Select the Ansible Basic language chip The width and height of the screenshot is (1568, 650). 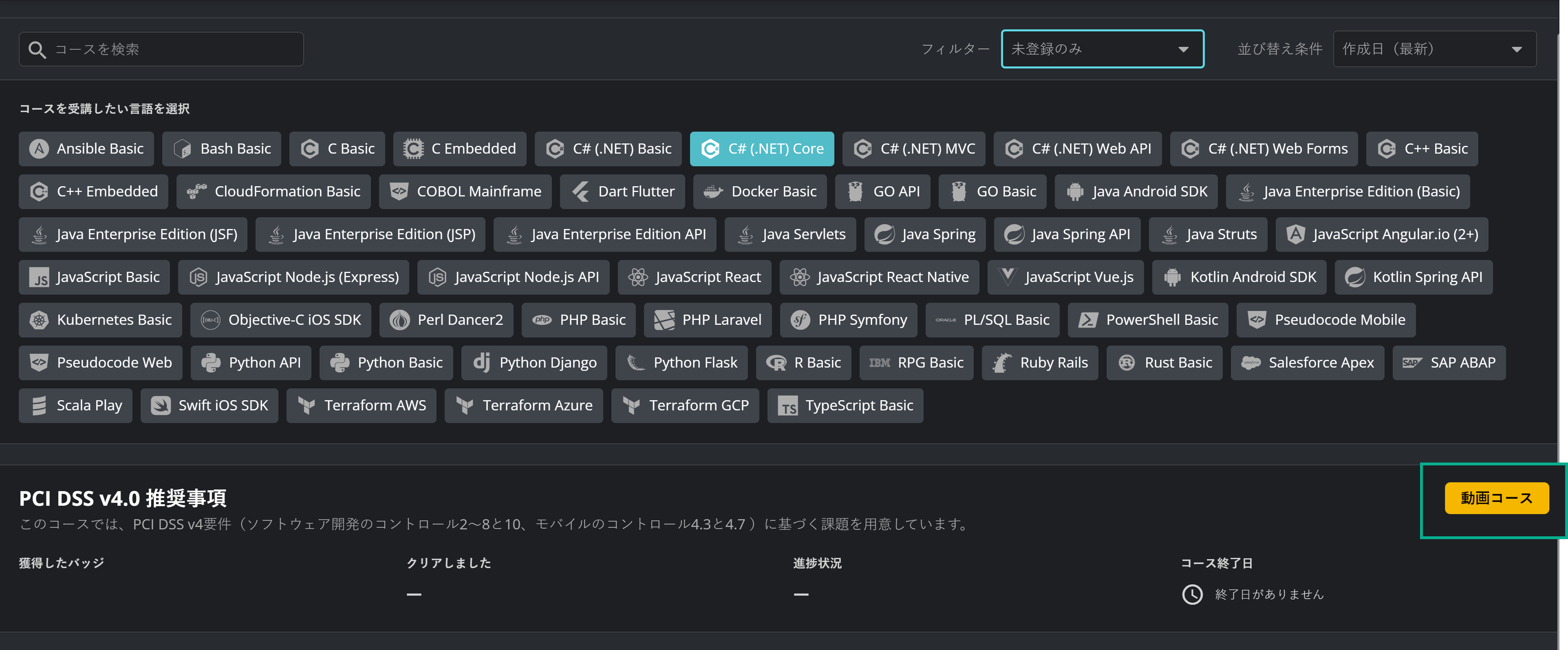click(86, 148)
